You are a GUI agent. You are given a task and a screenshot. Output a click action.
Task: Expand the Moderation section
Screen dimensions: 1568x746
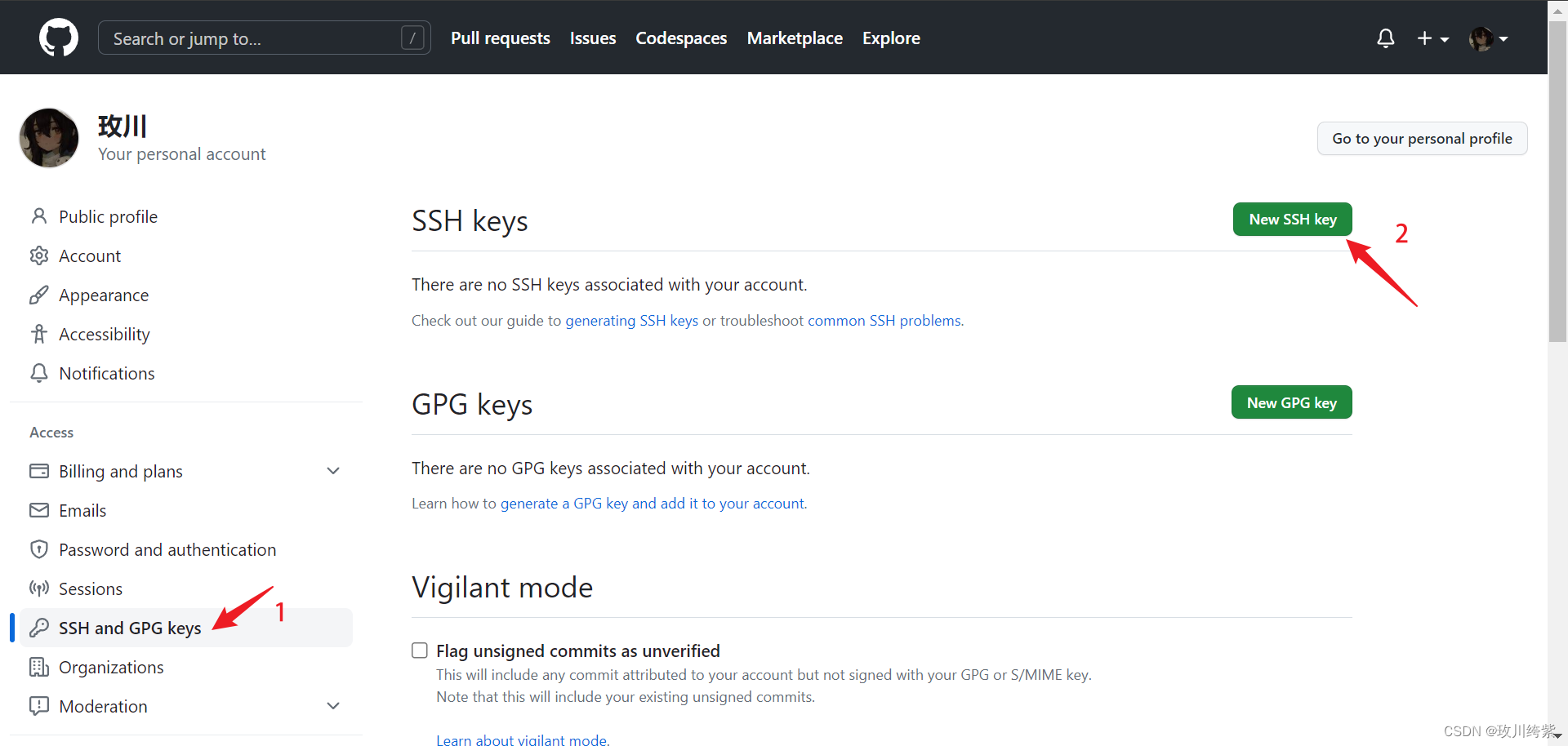pos(333,705)
